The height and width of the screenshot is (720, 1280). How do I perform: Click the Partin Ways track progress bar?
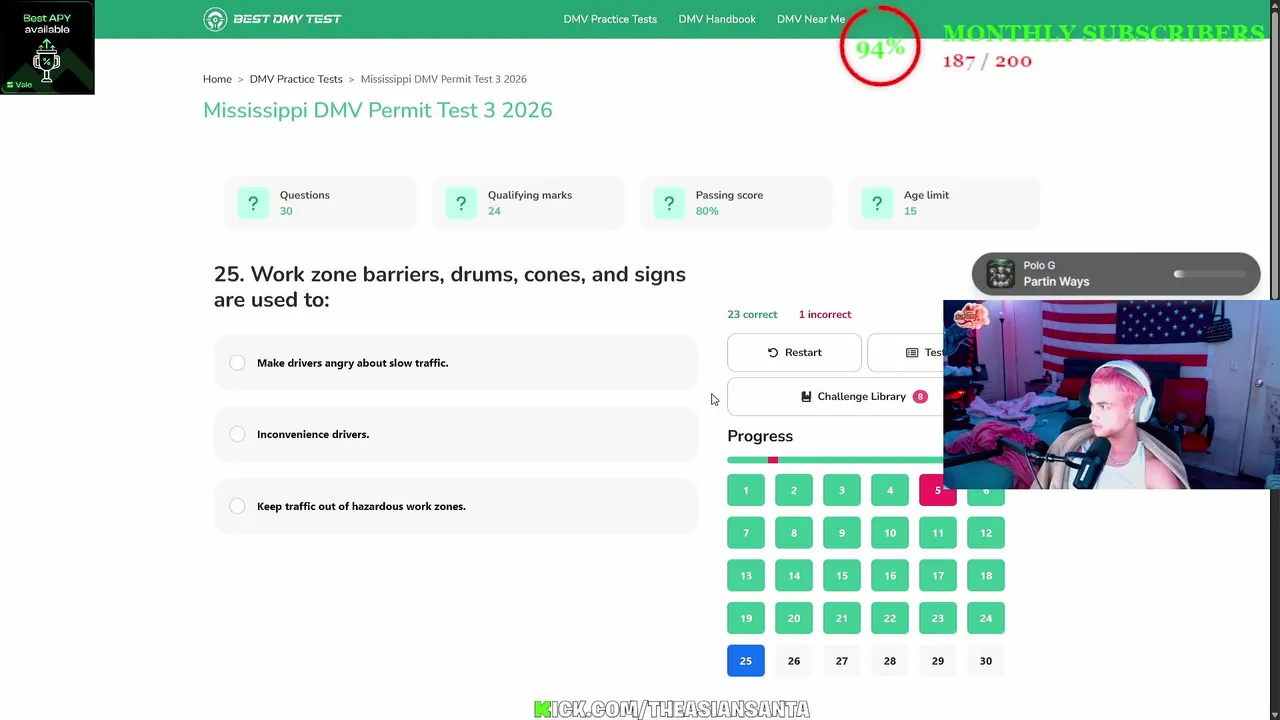click(1212, 274)
